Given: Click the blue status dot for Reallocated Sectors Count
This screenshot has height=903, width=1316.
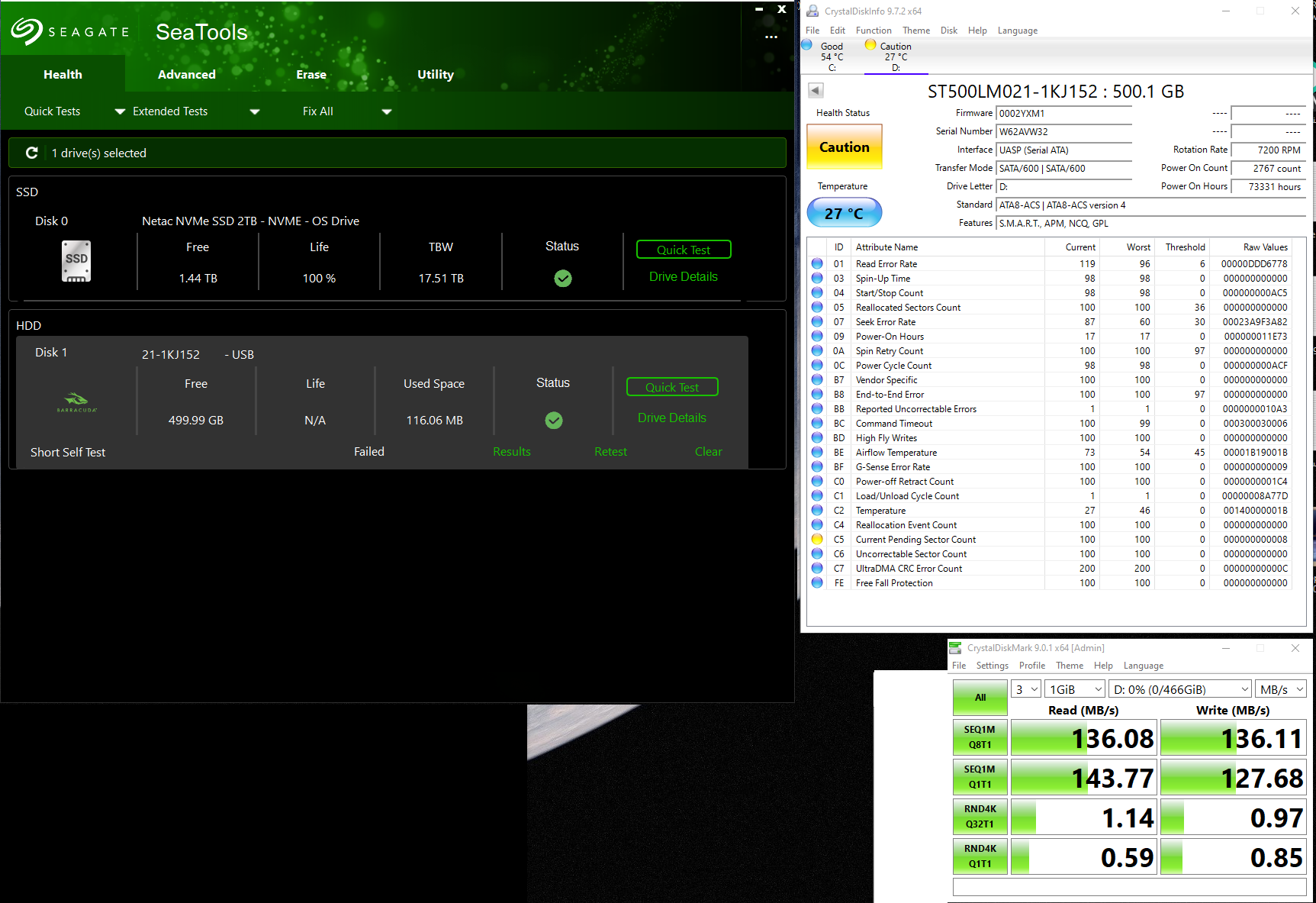Looking at the screenshot, I should tap(817, 308).
